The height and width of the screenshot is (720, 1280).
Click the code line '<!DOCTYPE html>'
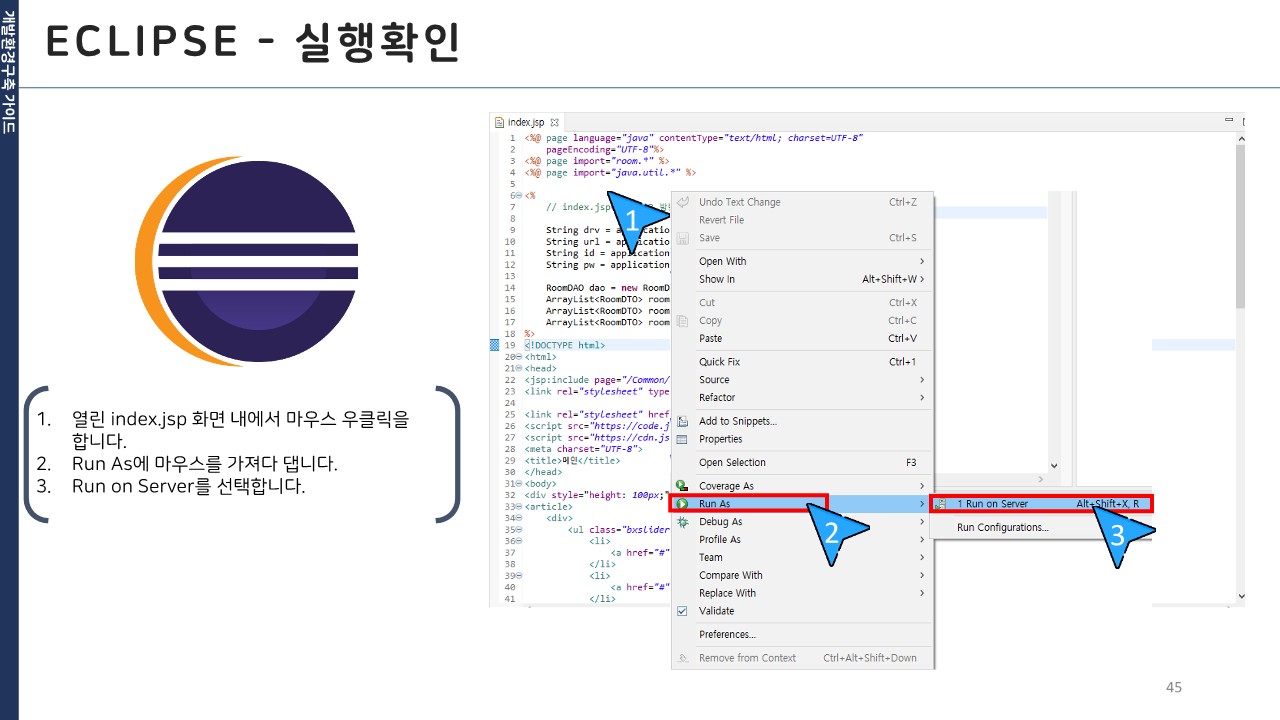pyautogui.click(x=564, y=345)
